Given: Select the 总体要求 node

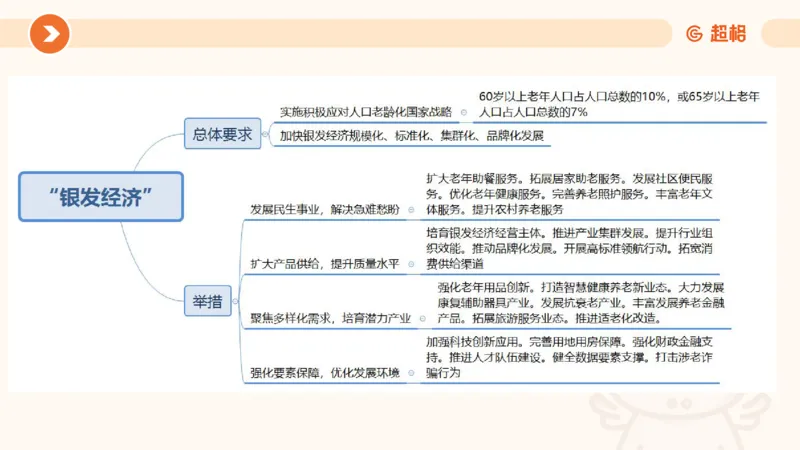Looking at the screenshot, I should point(222,134).
